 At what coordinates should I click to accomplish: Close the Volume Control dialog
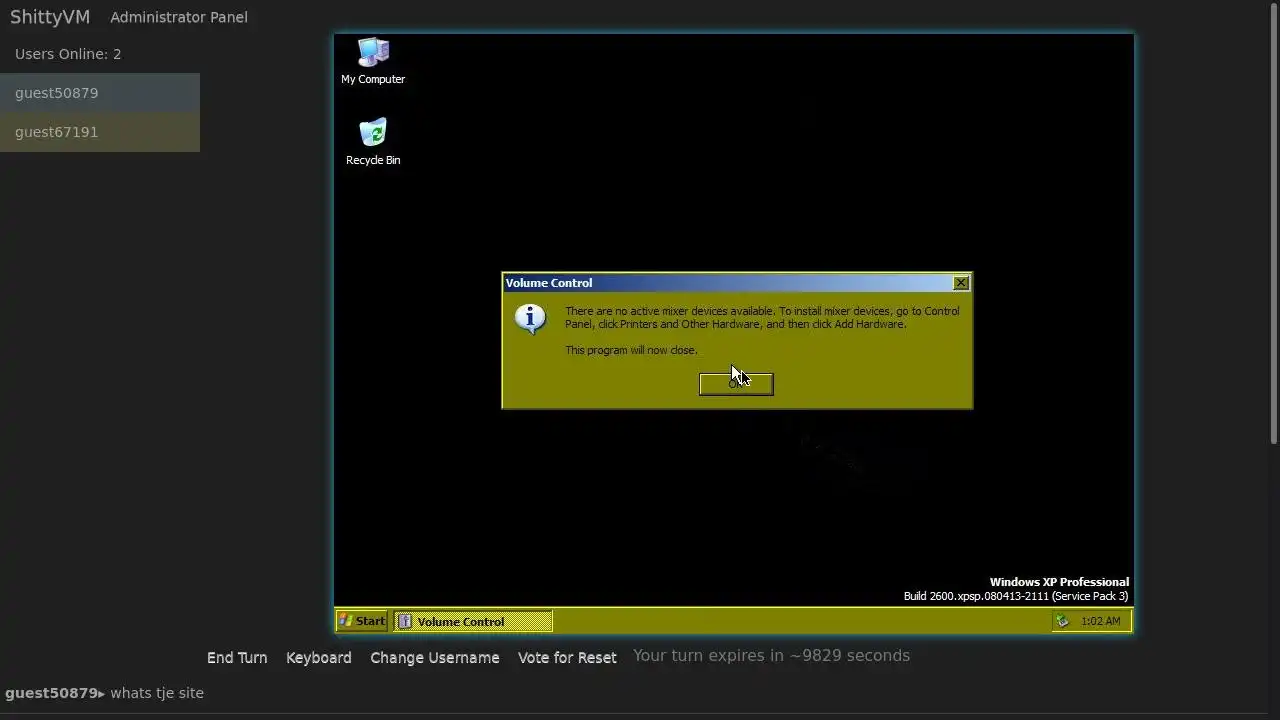coord(961,283)
